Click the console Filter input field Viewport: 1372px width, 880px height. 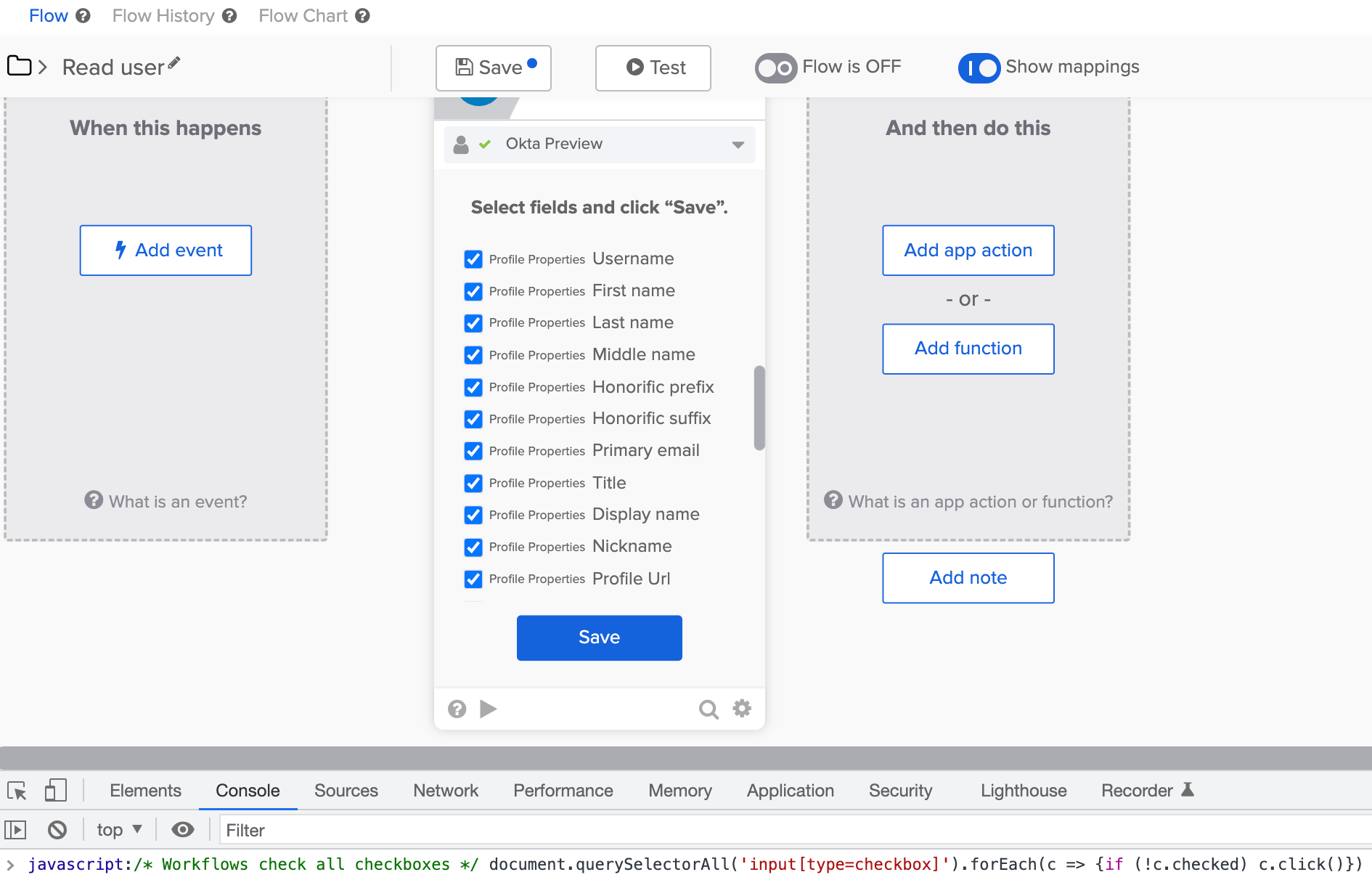(x=795, y=830)
